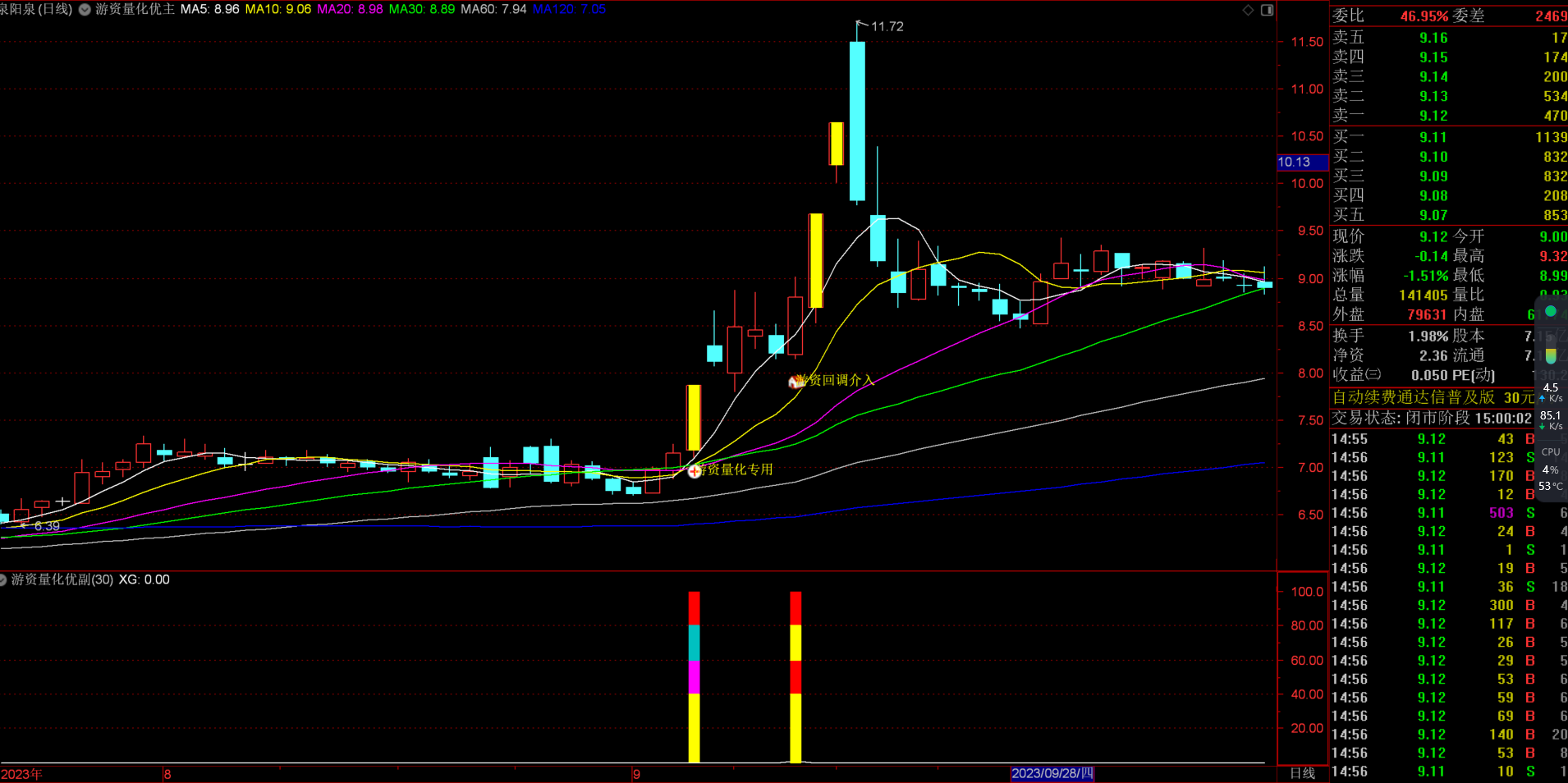This screenshot has height=783, width=1568.
Task: Click the 游资量化优主 main indicator name
Action: coord(135,10)
